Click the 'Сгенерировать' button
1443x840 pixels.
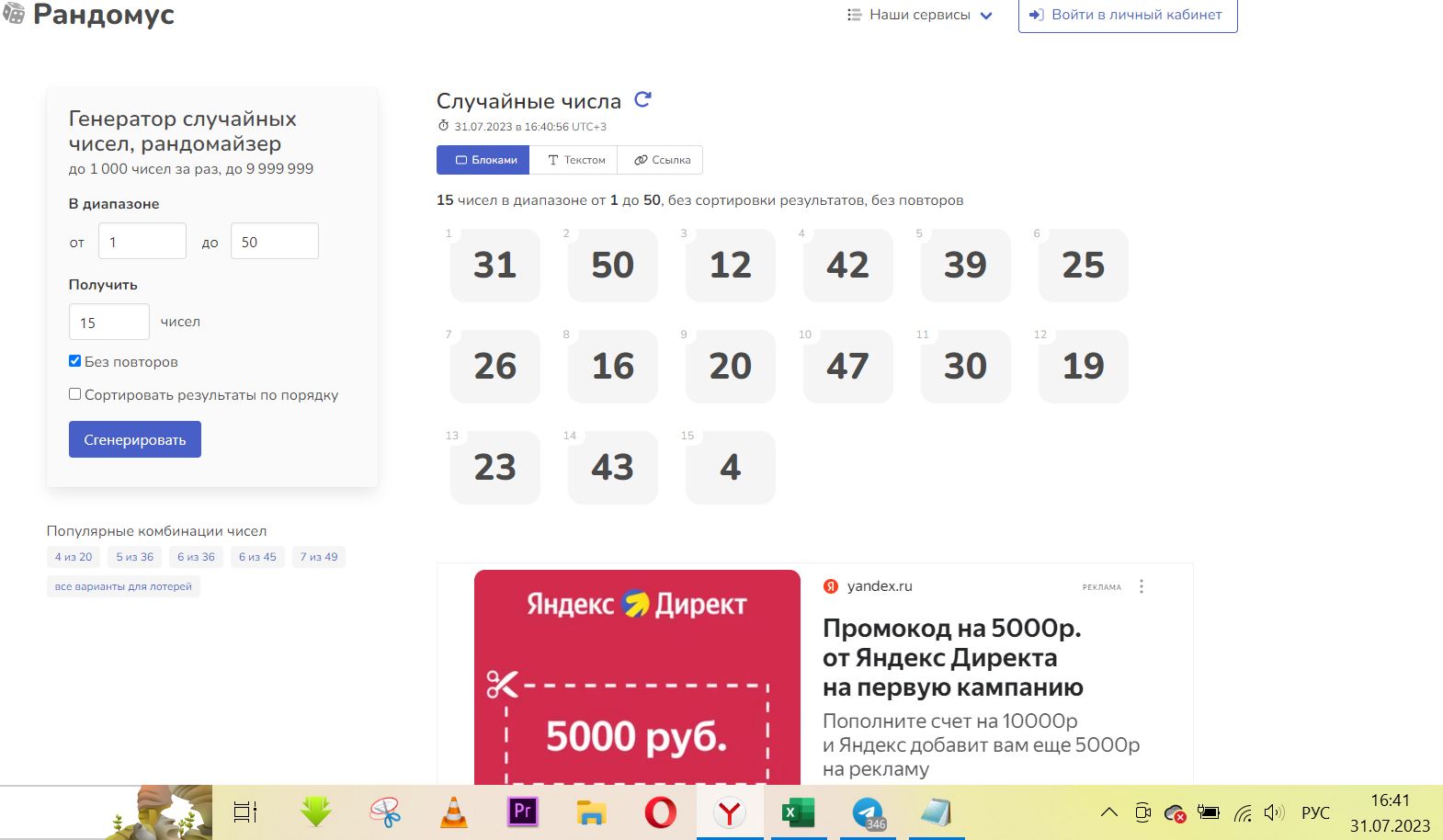click(x=135, y=439)
